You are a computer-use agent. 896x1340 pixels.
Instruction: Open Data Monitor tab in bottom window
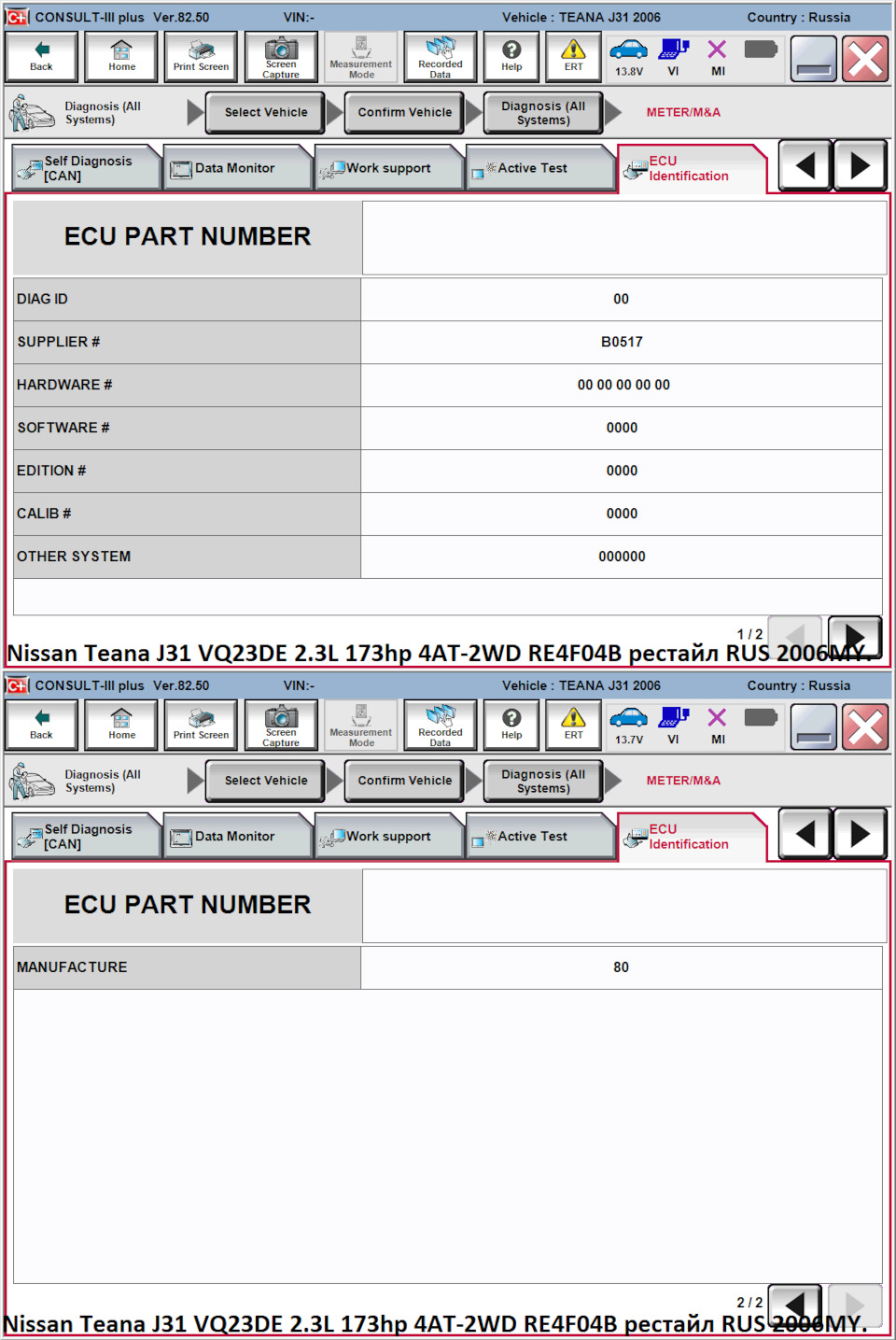pyautogui.click(x=237, y=837)
